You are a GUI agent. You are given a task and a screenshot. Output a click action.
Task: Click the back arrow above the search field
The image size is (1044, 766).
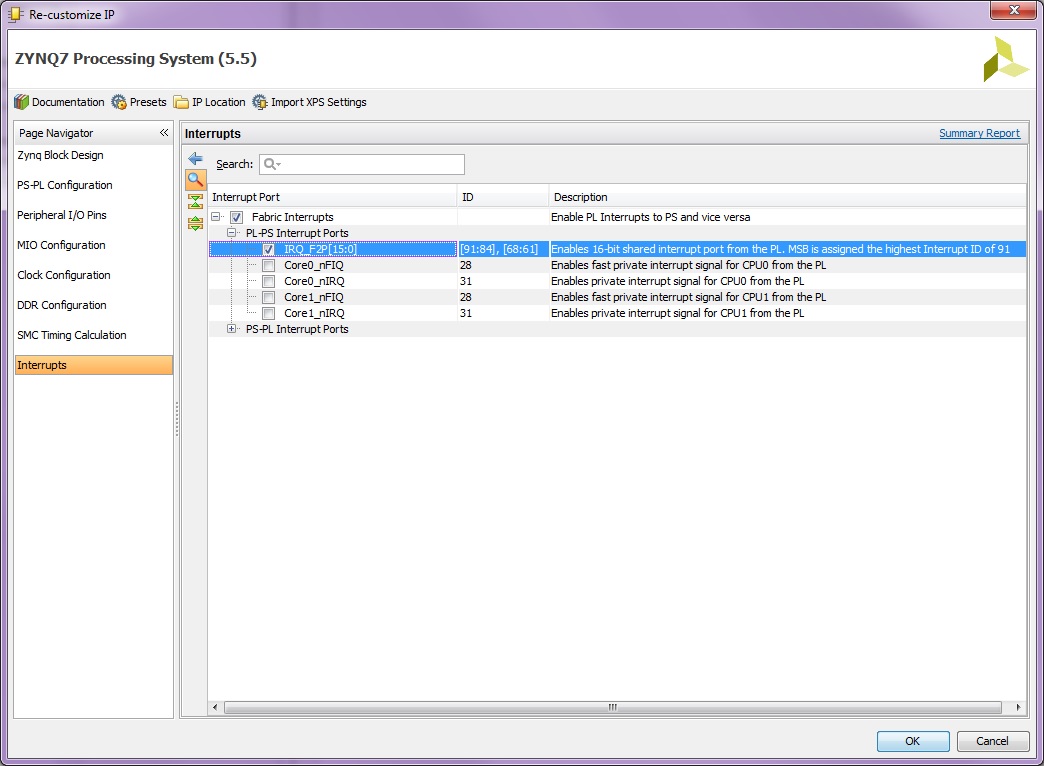coord(196,158)
